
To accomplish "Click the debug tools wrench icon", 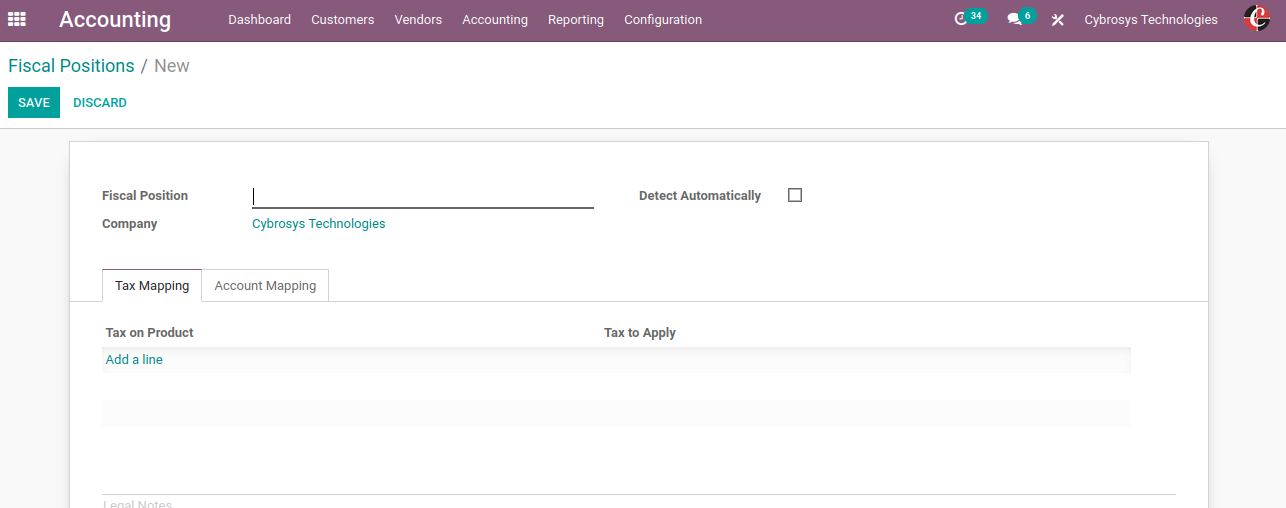I will (x=1058, y=20).
